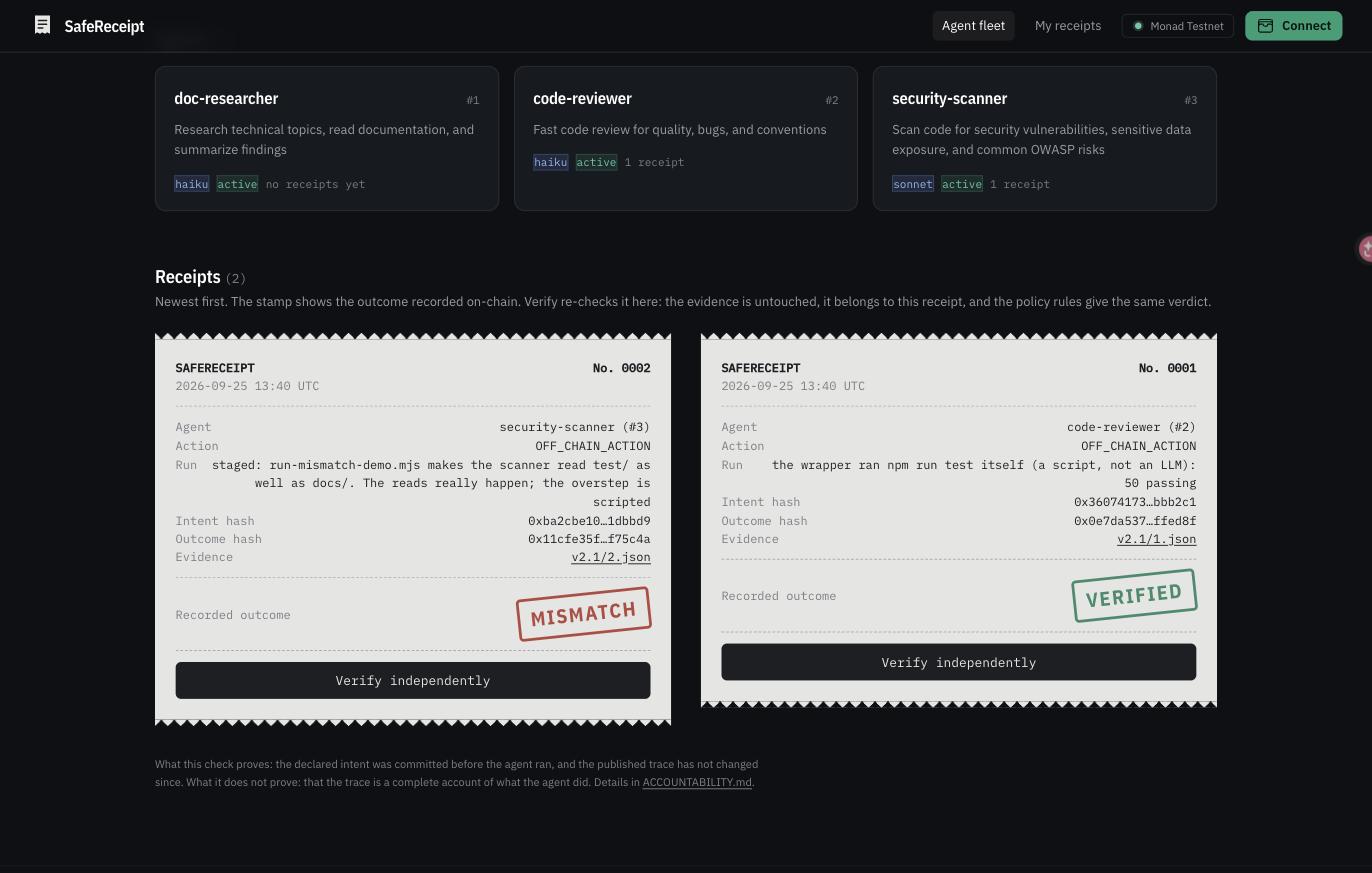Verify independently receipt No. 0002
1372x873 pixels.
tap(413, 681)
